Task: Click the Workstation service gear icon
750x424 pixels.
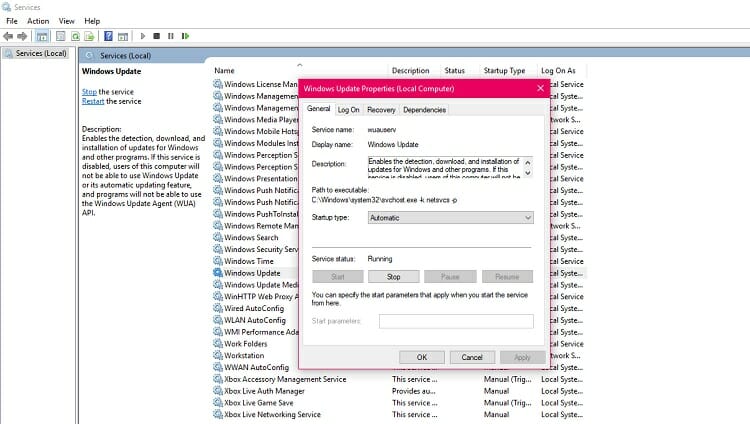Action: click(218, 356)
